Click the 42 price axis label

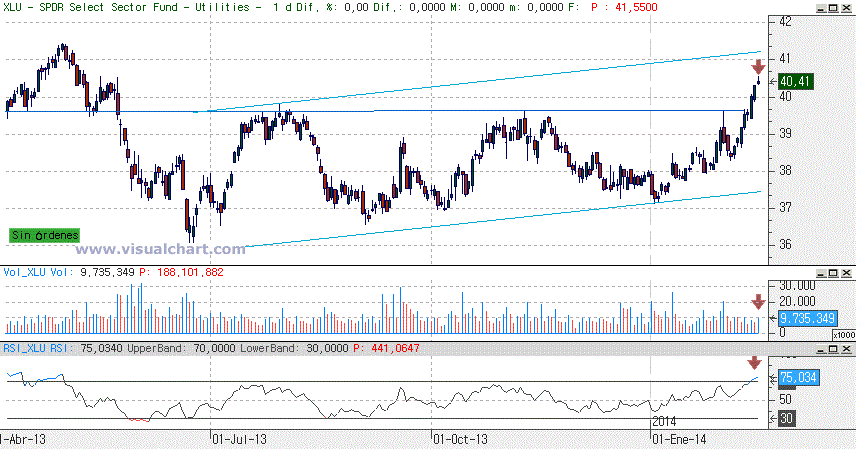point(785,21)
